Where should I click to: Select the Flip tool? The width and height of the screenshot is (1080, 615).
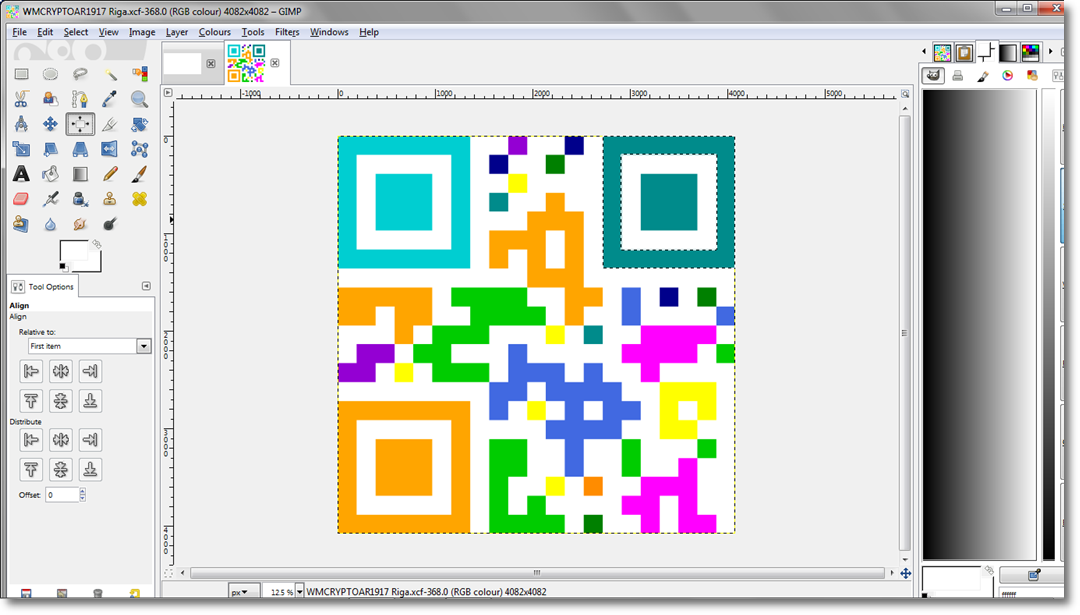coord(110,149)
